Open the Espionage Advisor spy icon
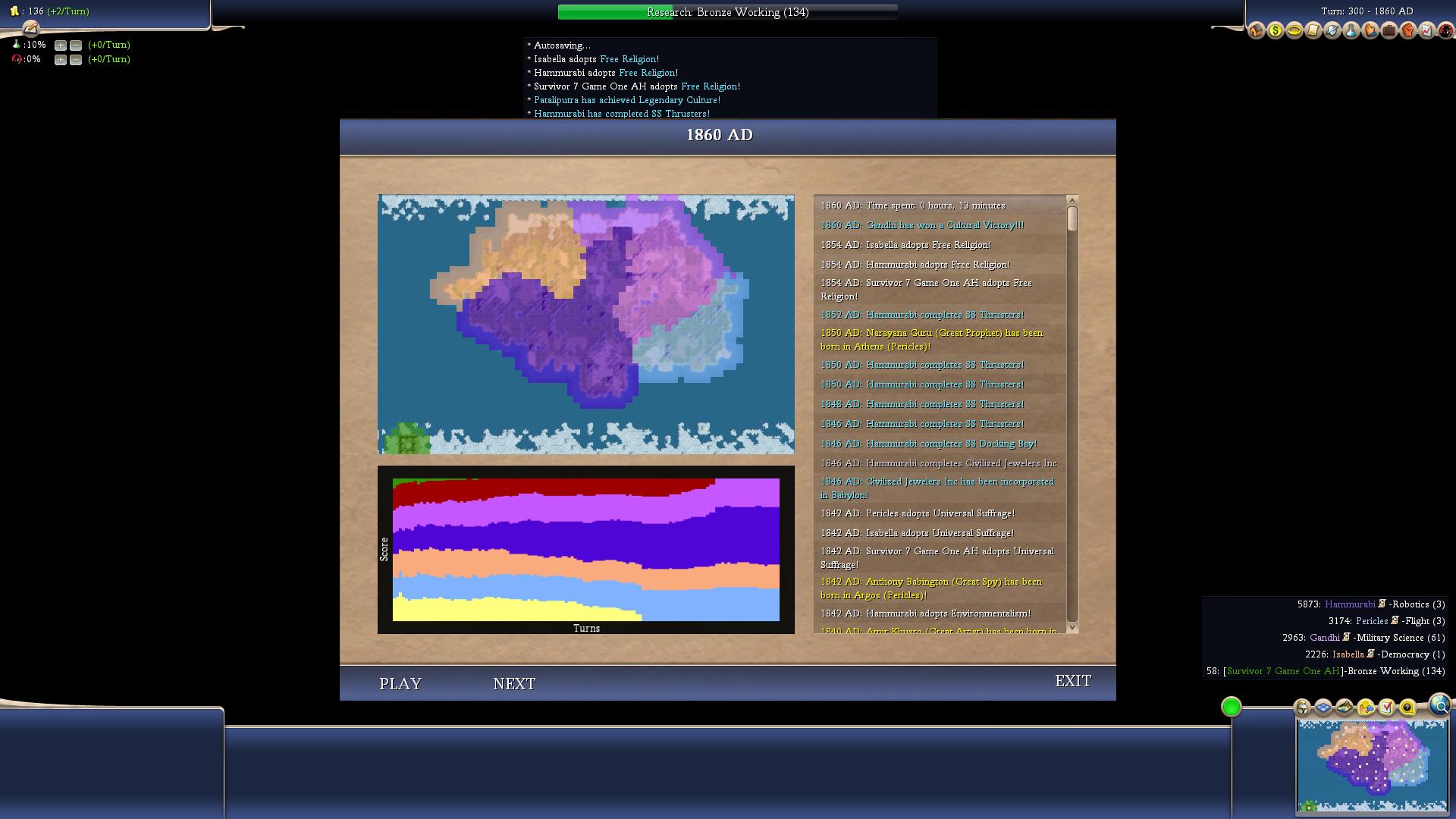Viewport: 1456px width, 819px height. point(1445,30)
